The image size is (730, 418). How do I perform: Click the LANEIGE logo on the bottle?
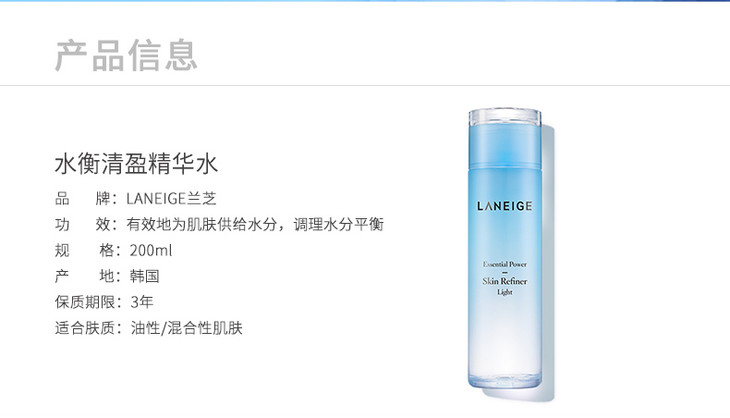point(505,206)
